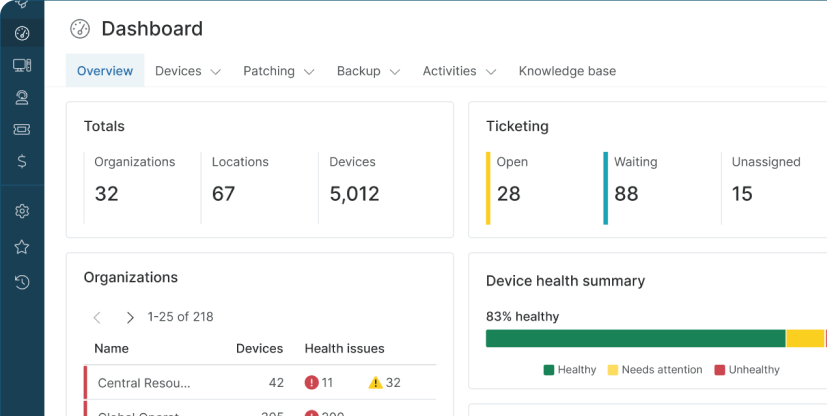The width and height of the screenshot is (827, 416).
Task: Go to previous page of Organizations list
Action: (x=97, y=317)
